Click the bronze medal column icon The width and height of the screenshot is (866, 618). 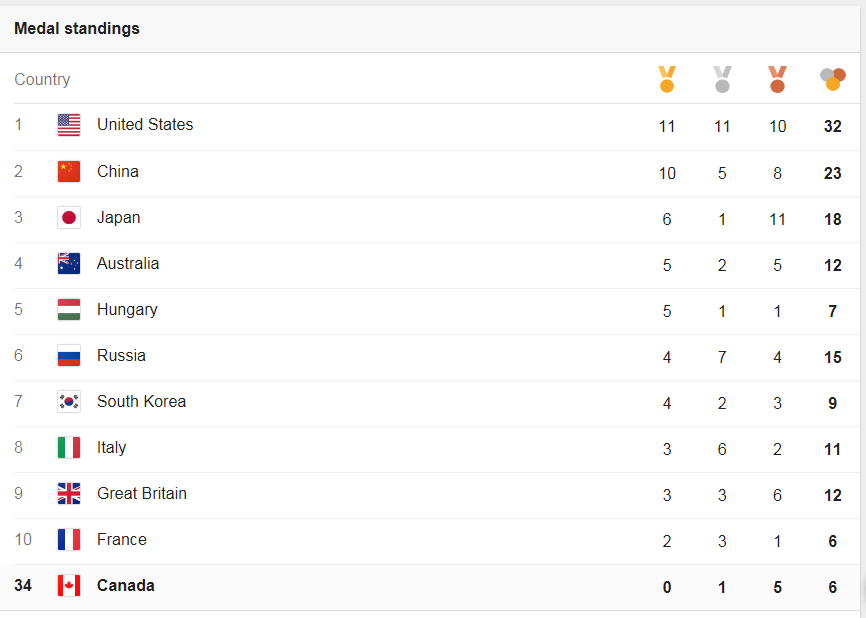(x=777, y=79)
